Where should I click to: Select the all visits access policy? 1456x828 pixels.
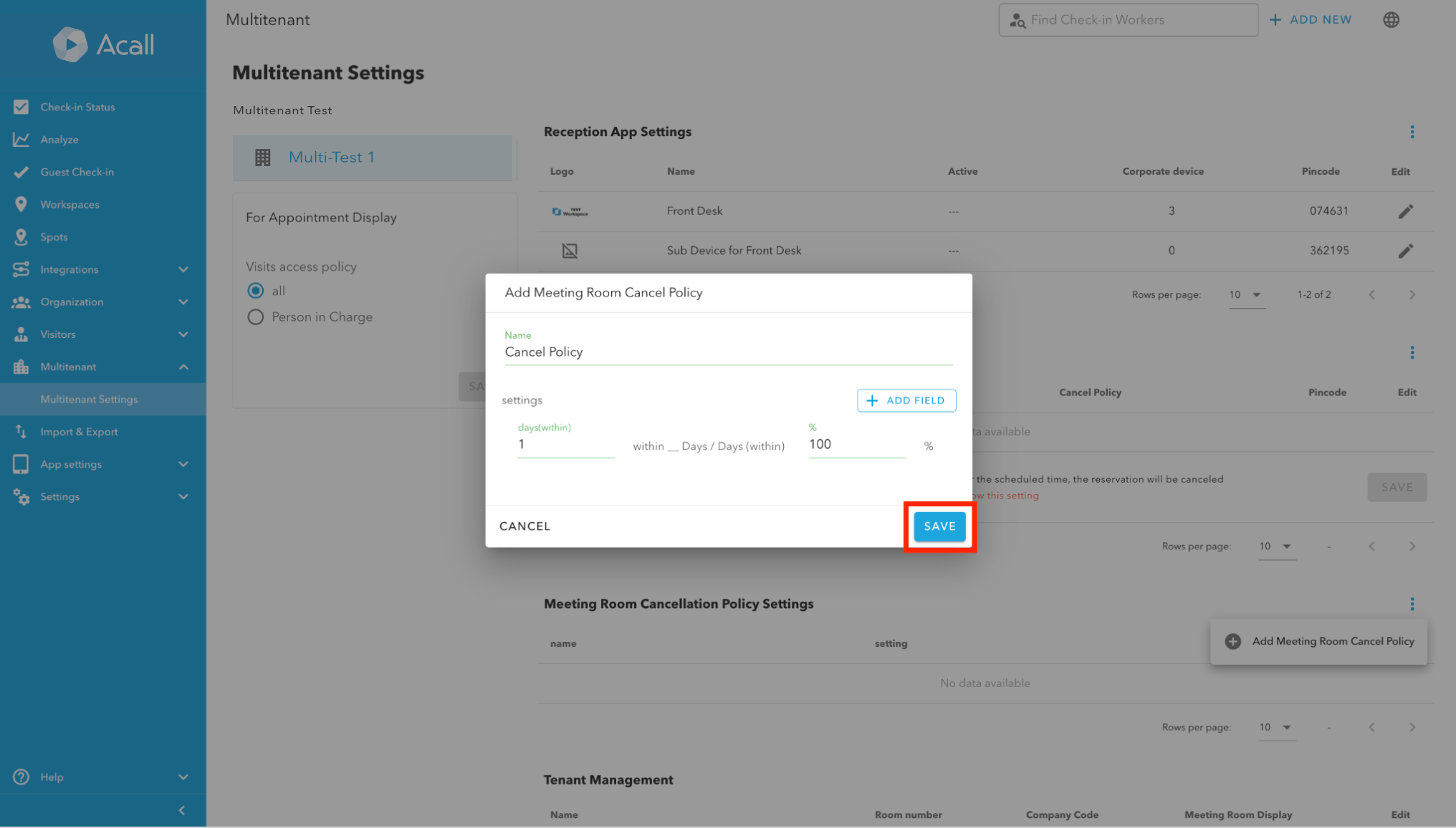(256, 291)
